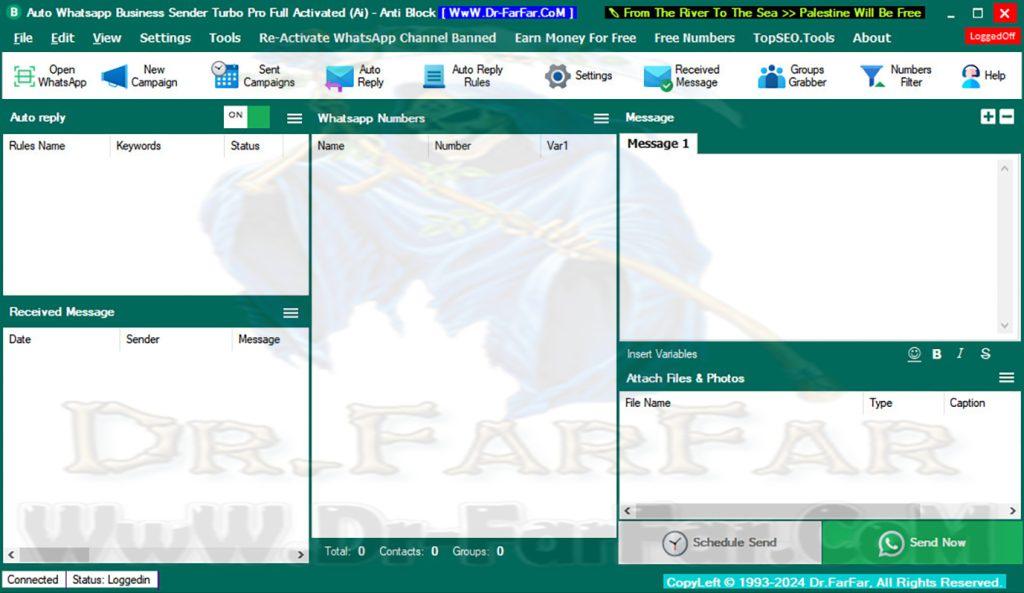Click the Schedule Send button
This screenshot has width=1024, height=593.
[x=720, y=542]
